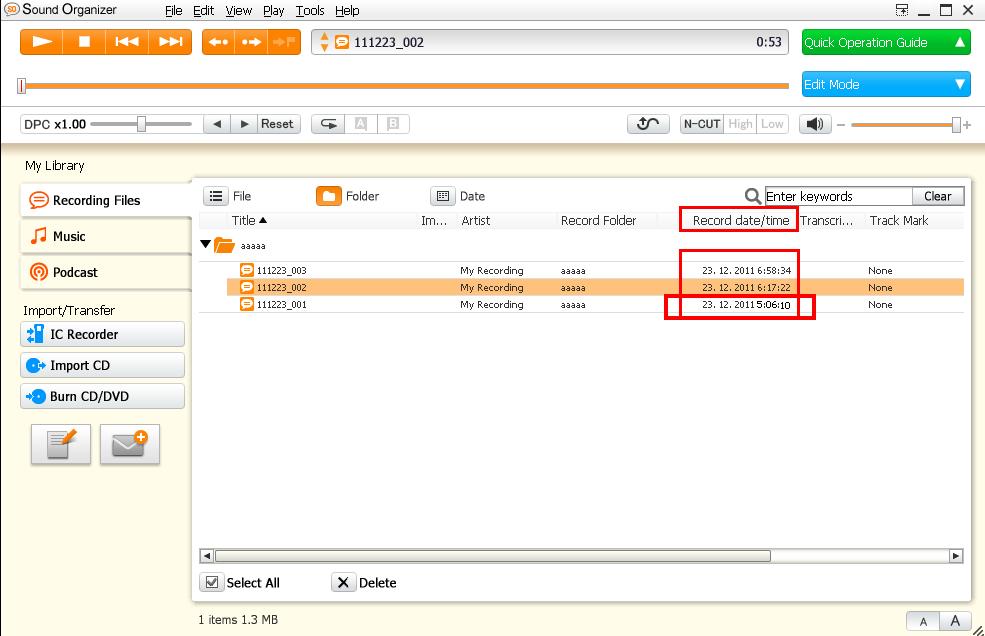Adjust the DPC speed slider handle

(141, 124)
